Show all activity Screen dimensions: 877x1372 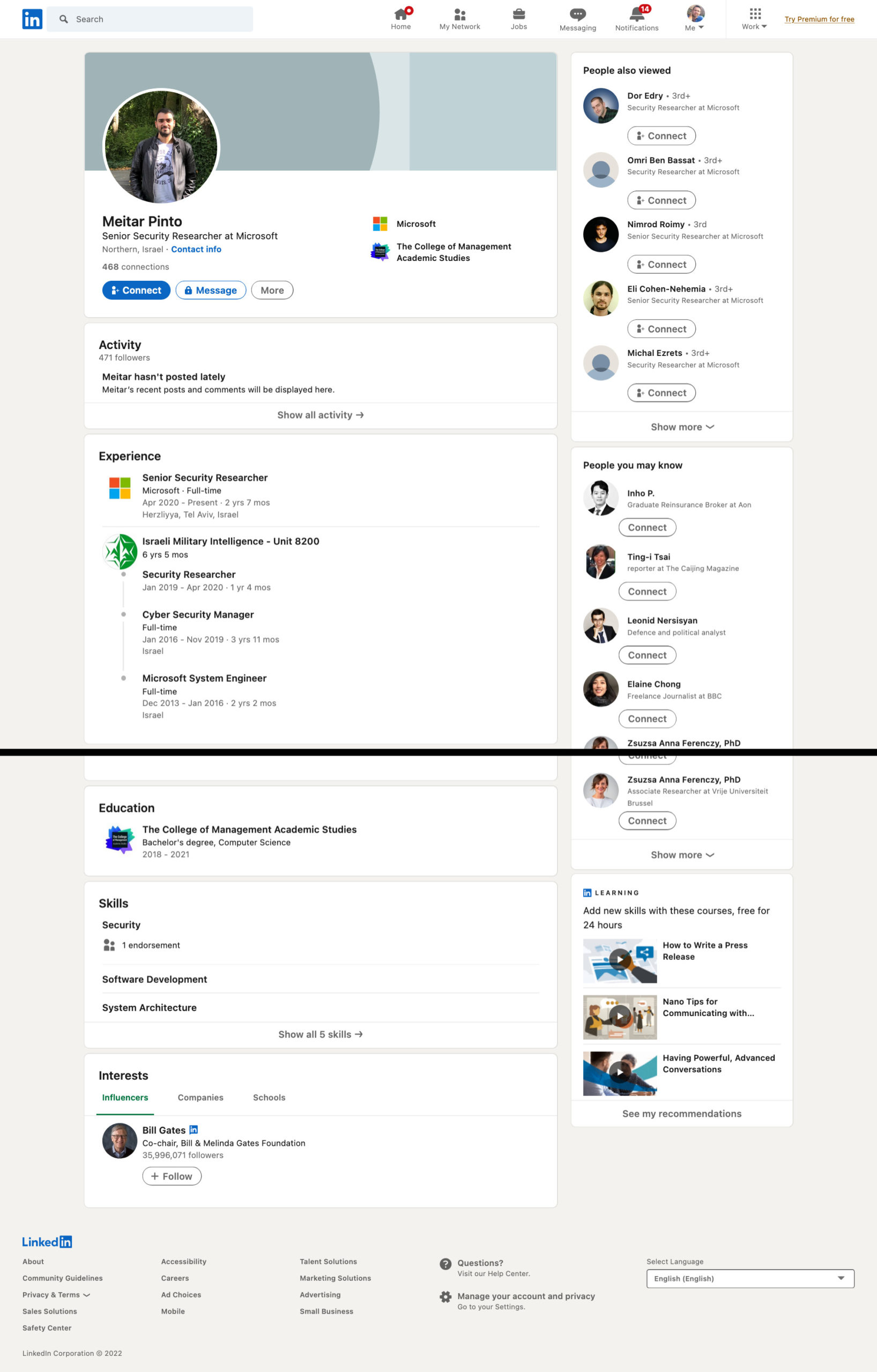[320, 415]
